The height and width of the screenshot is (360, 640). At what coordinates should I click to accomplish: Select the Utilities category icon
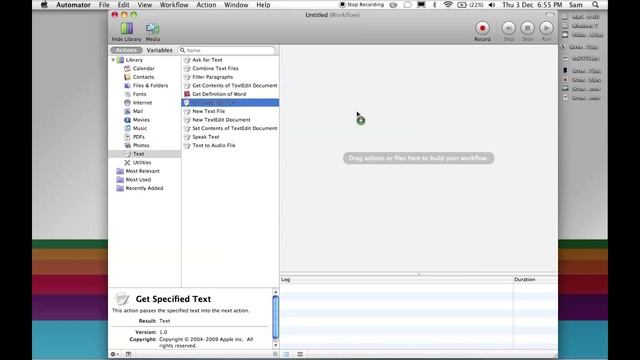click(x=127, y=162)
